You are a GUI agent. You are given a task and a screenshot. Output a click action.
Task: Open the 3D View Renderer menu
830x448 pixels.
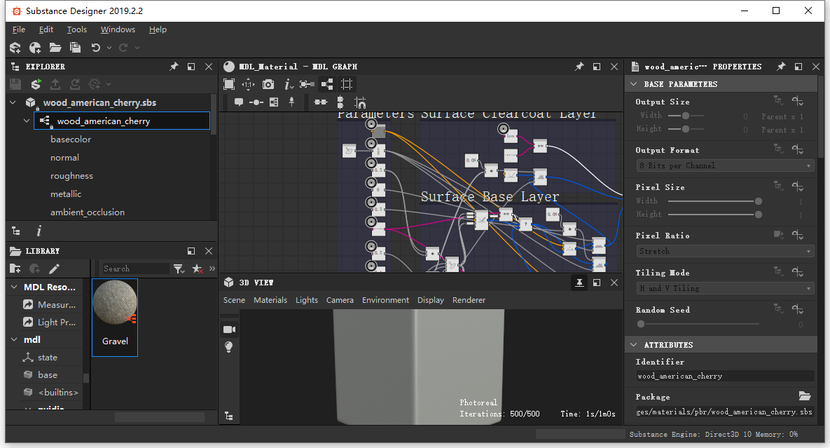468,300
